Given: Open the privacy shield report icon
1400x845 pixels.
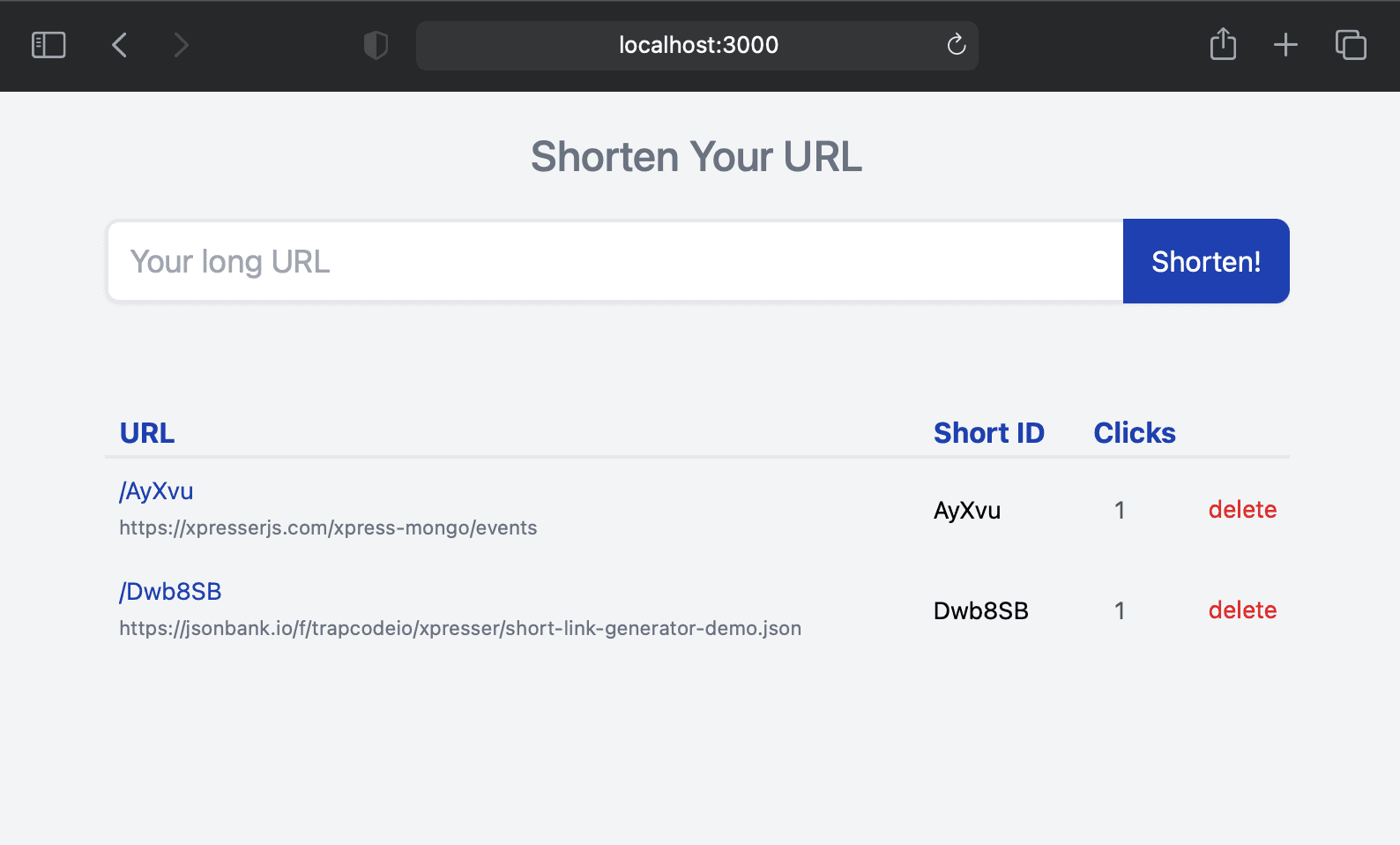Looking at the screenshot, I should tap(376, 45).
